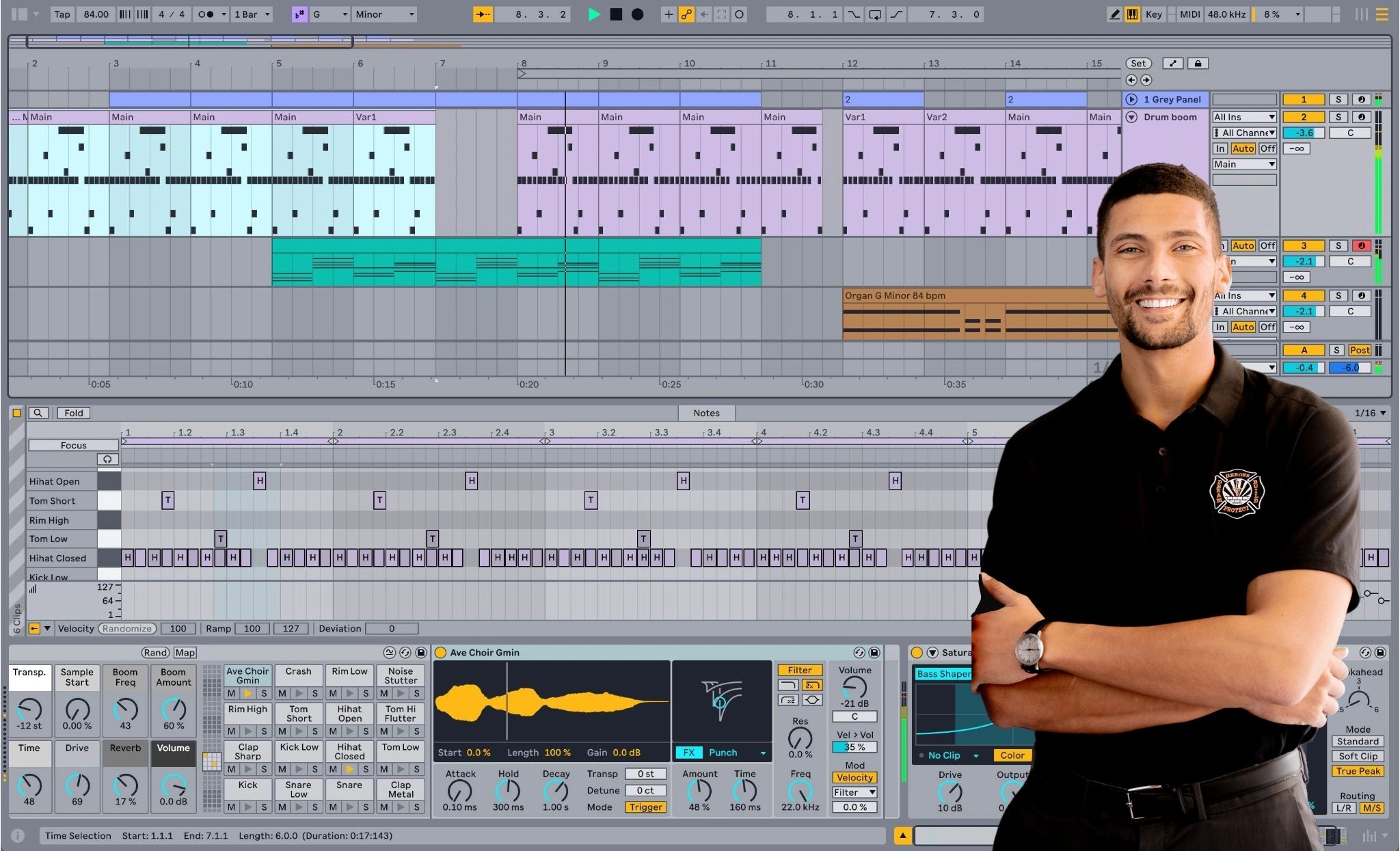
Task: Toggle track 3 record arm button
Action: pyautogui.click(x=1361, y=245)
